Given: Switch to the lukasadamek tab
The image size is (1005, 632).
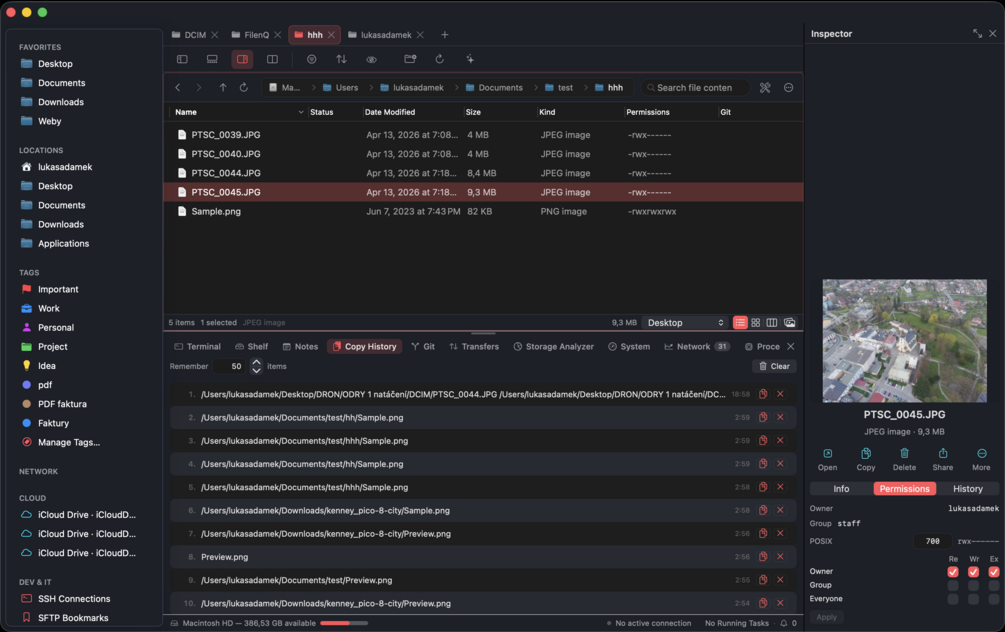Looking at the screenshot, I should coord(385,35).
